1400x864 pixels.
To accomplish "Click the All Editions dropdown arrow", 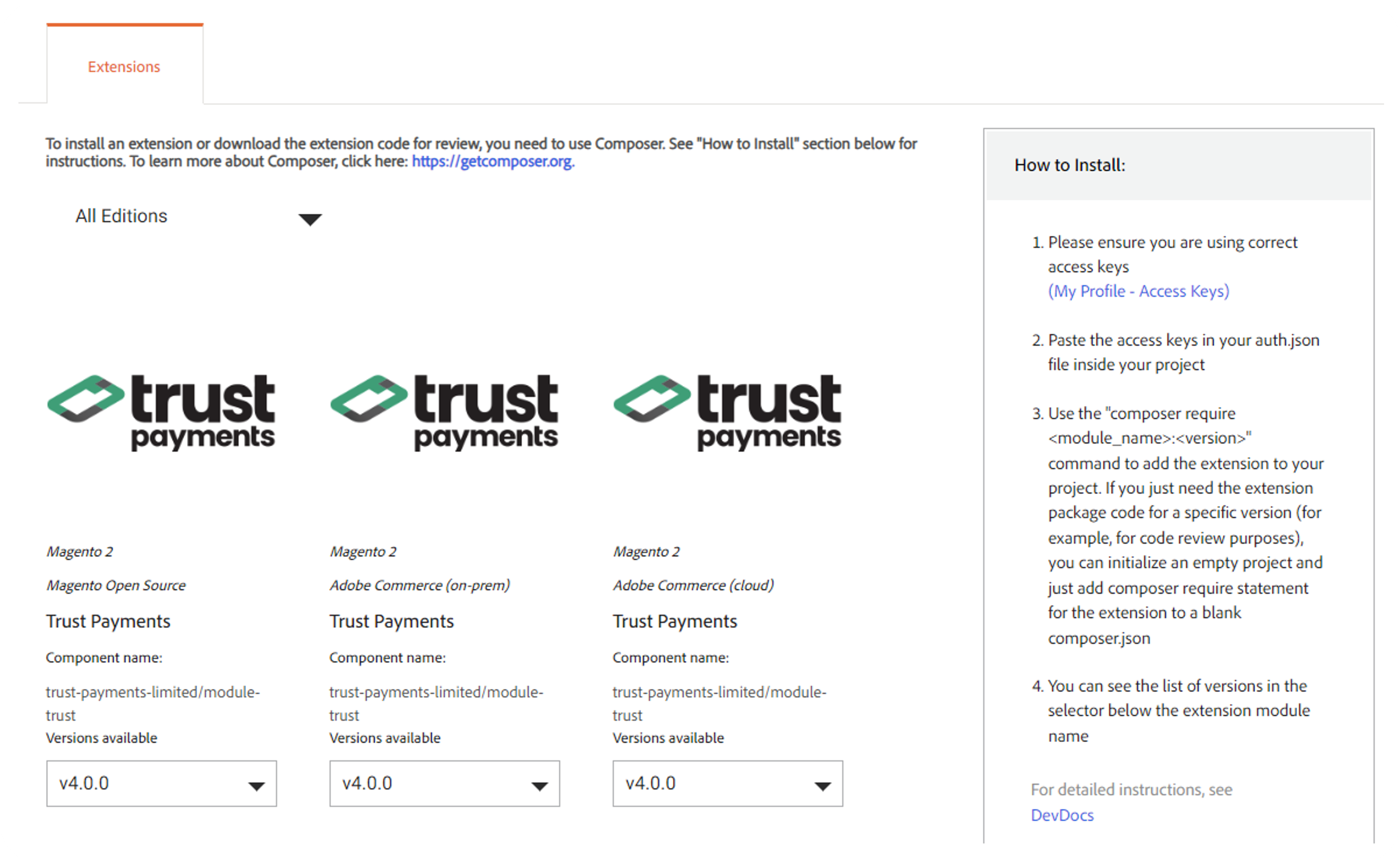I will coord(310,219).
